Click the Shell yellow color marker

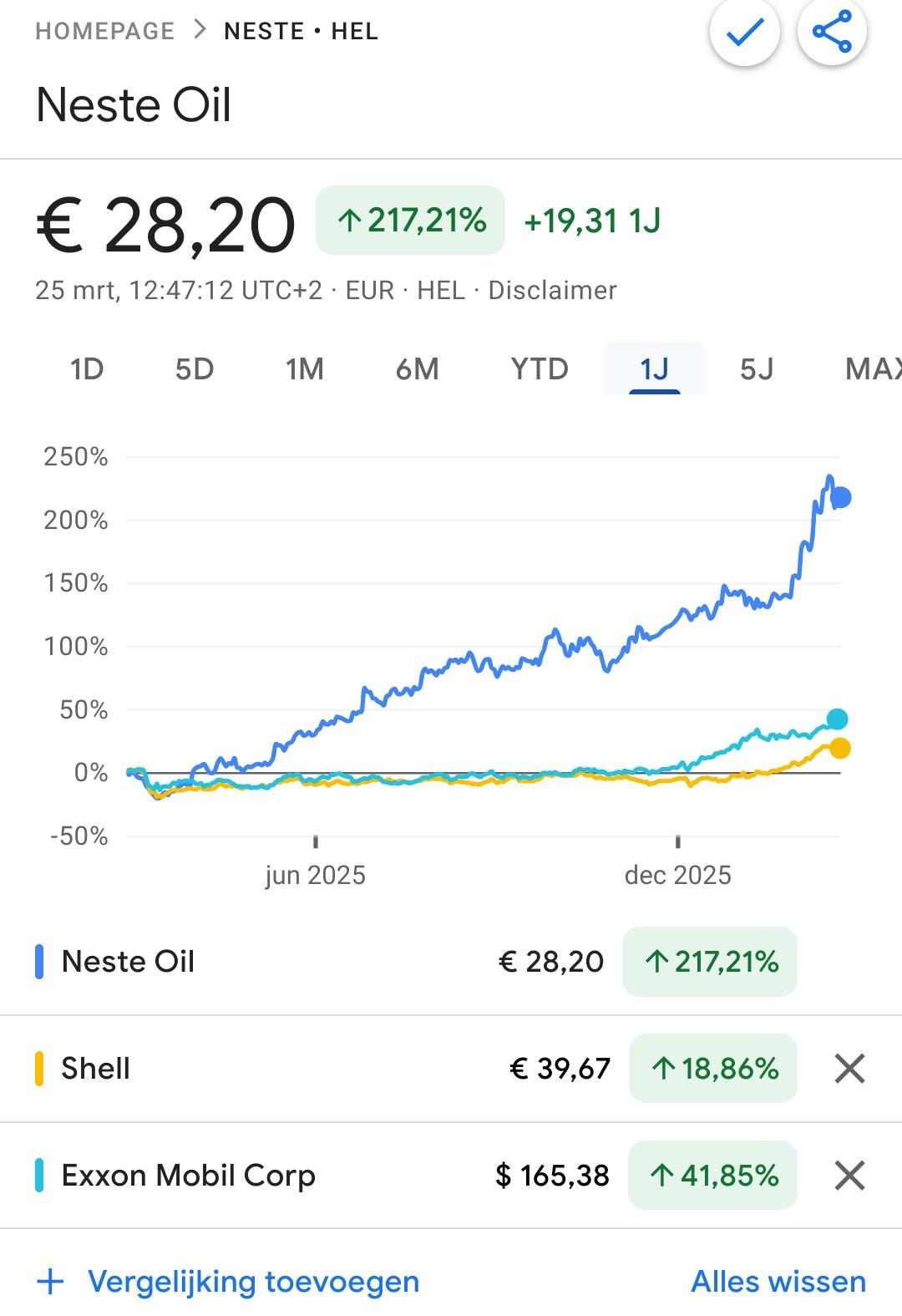(39, 1068)
